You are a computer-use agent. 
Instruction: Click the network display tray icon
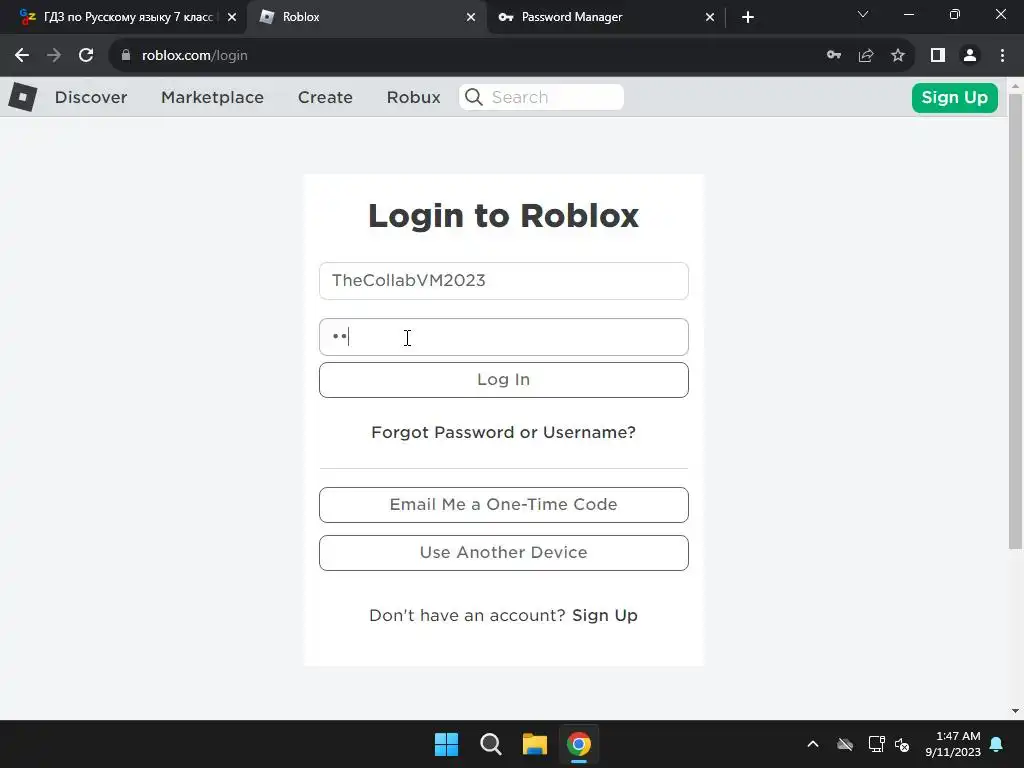point(876,744)
